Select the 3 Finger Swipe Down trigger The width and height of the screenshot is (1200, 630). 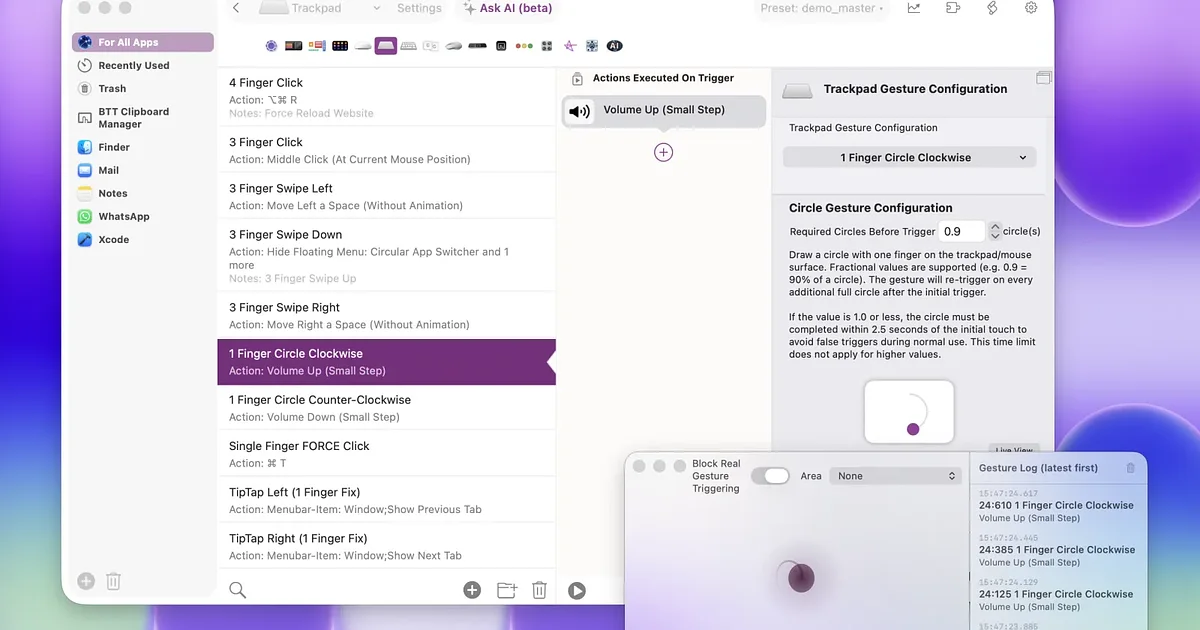coord(386,256)
